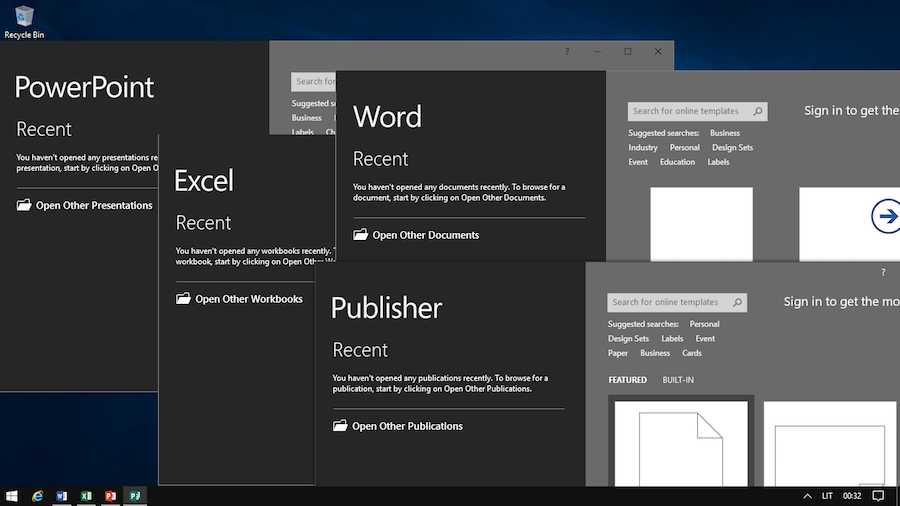
Task: Click the Windows Start button
Action: [12, 496]
